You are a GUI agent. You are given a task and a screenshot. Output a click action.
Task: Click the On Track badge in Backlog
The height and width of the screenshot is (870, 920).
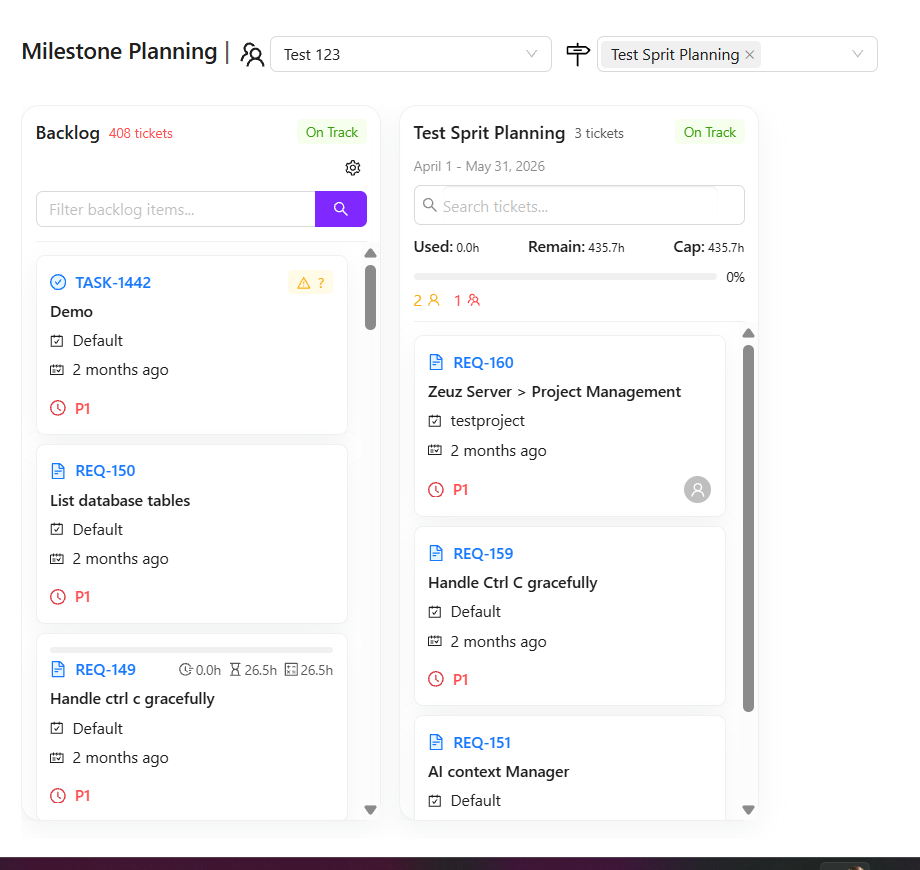332,132
